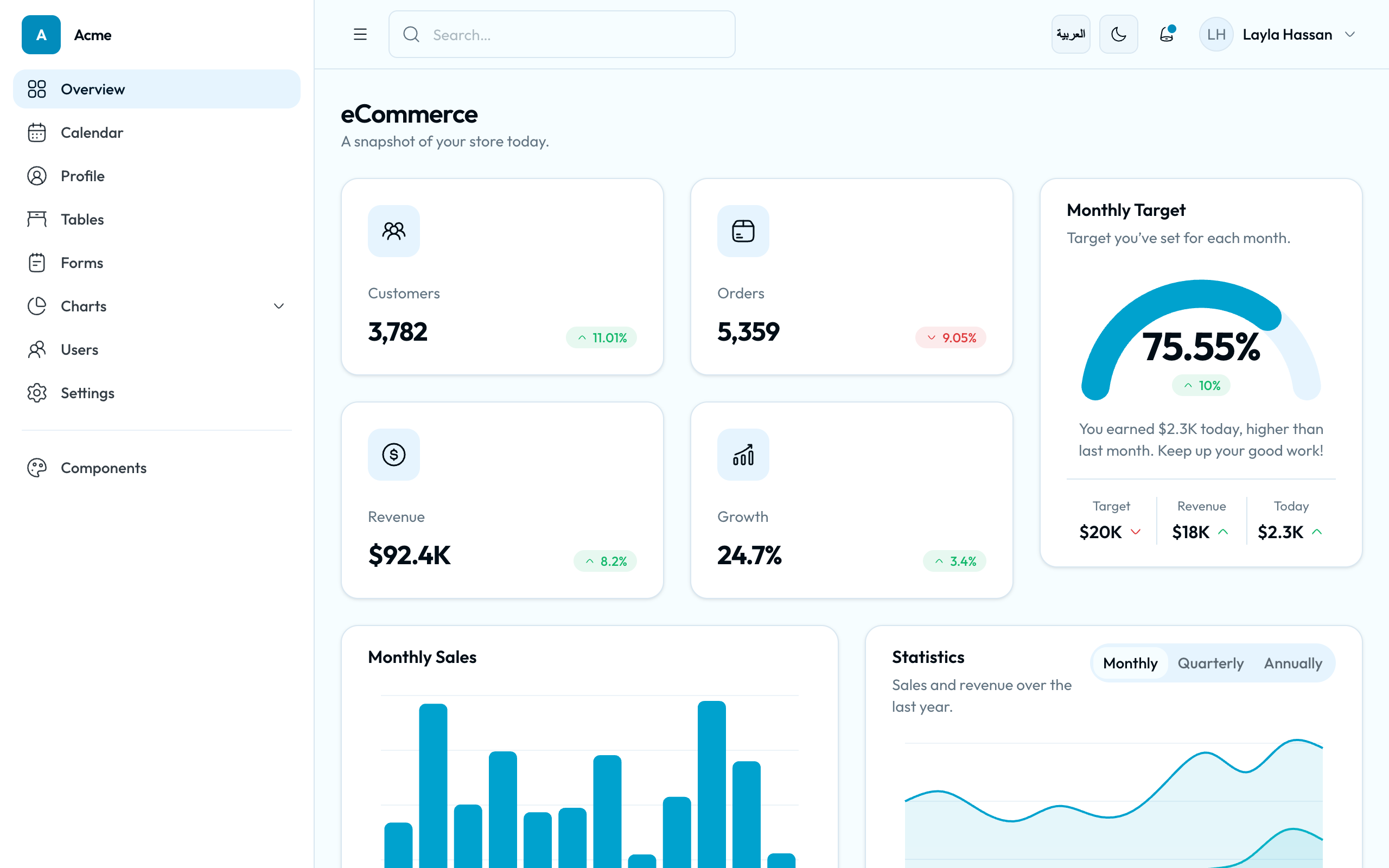Click the Settings gear icon
The height and width of the screenshot is (868, 1389).
[x=37, y=393]
